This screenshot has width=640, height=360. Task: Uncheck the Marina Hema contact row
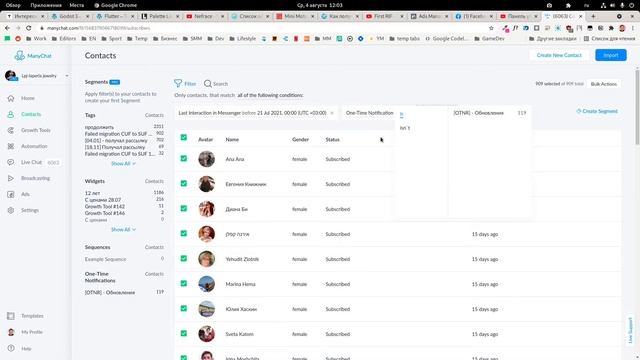pyautogui.click(x=184, y=283)
